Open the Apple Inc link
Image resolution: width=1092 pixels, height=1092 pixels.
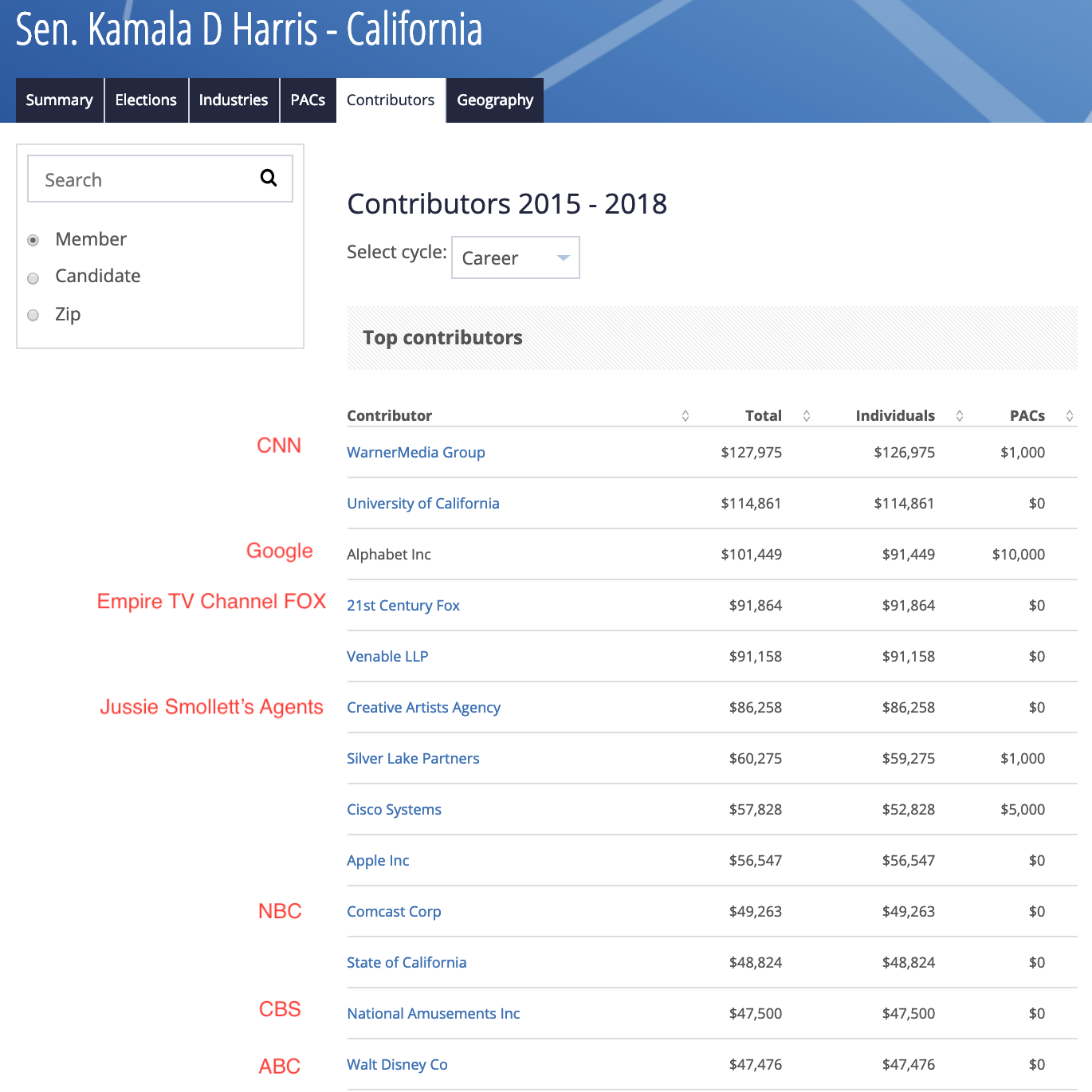click(x=378, y=861)
